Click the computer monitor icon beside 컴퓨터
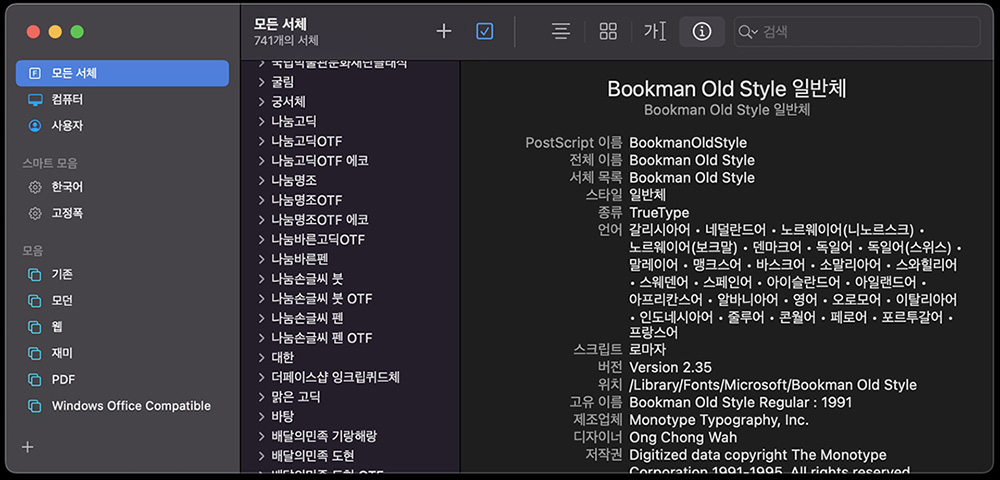This screenshot has height=480, width=1000. [34, 99]
